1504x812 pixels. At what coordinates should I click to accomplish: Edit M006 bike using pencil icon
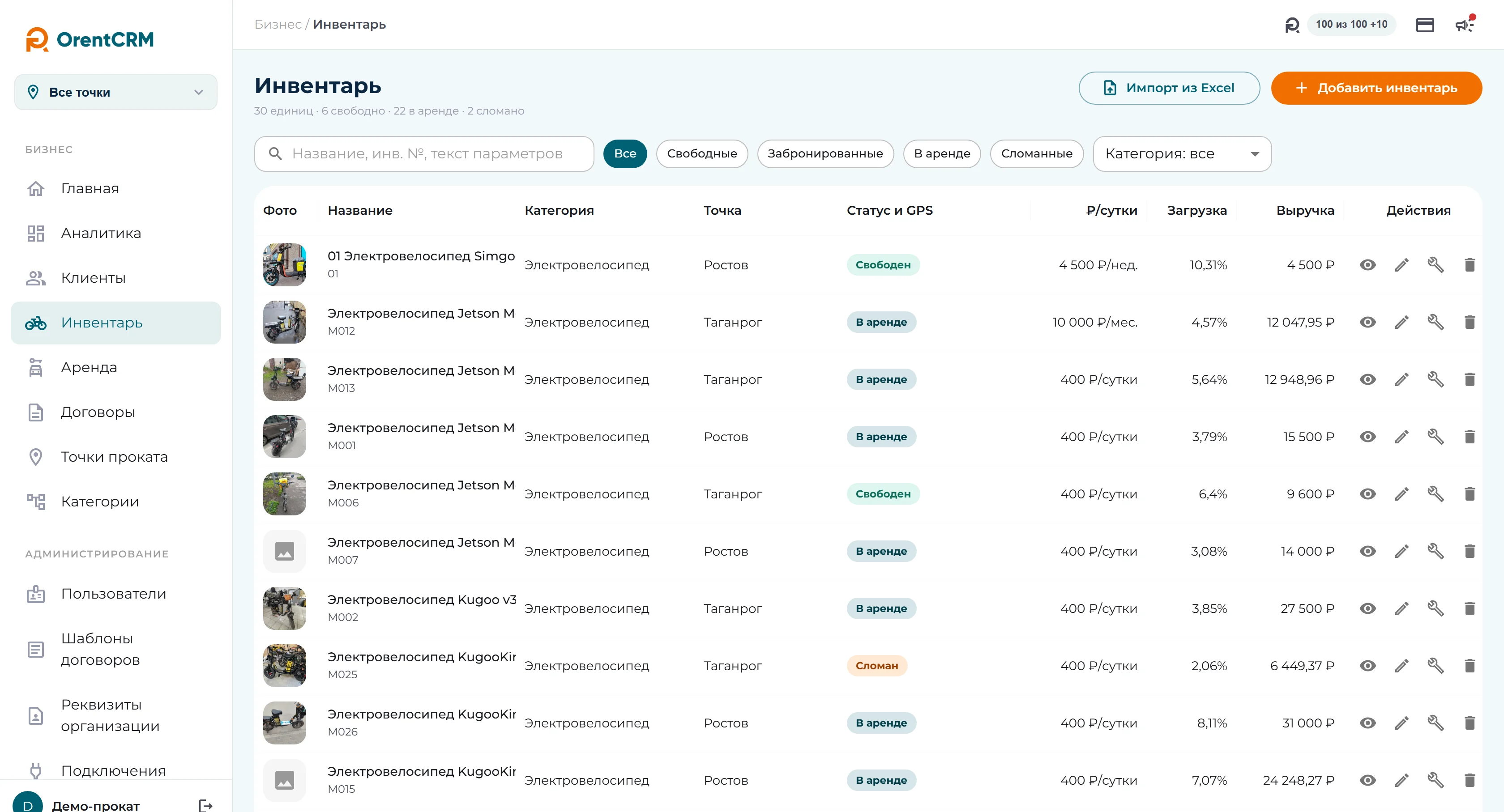(x=1401, y=494)
